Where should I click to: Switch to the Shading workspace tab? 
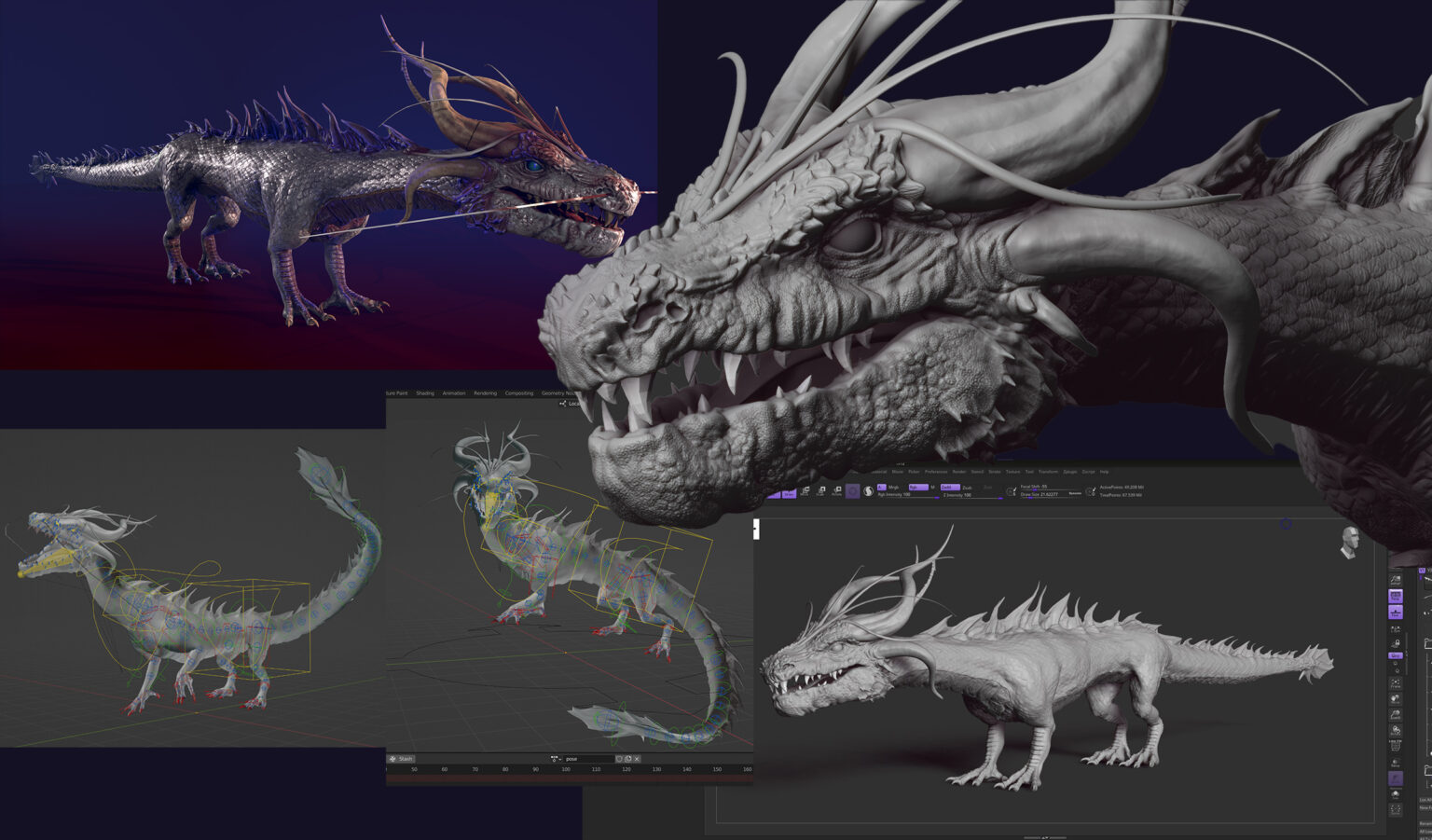(x=425, y=393)
